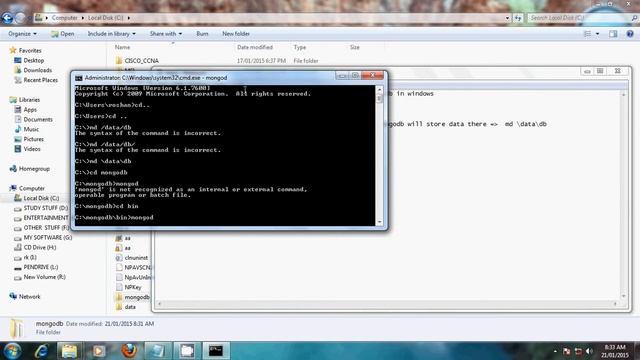Image resolution: width=640 pixels, height=360 pixels.
Task: Launch Internet Explorer from the taskbar
Action: (x=42, y=351)
